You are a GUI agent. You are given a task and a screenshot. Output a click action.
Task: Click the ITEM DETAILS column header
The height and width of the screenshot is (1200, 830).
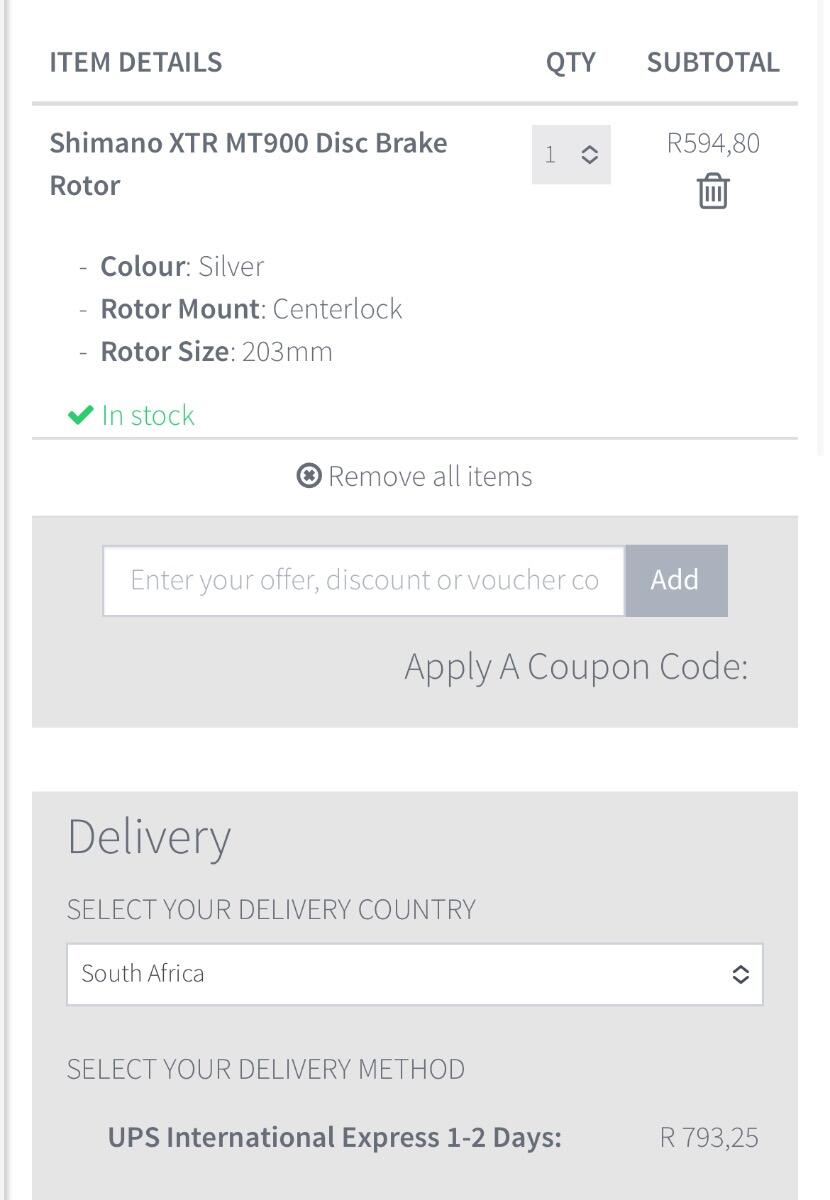tap(136, 62)
